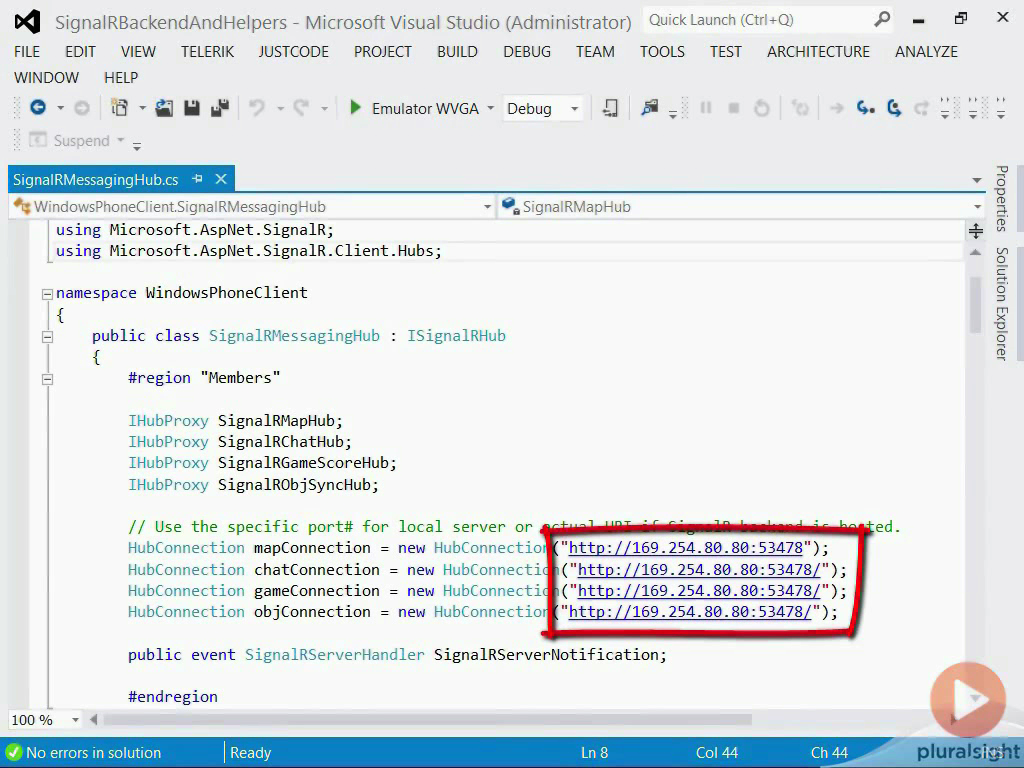Click into the Quick Launch search field
1024x768 pixels.
[758, 20]
